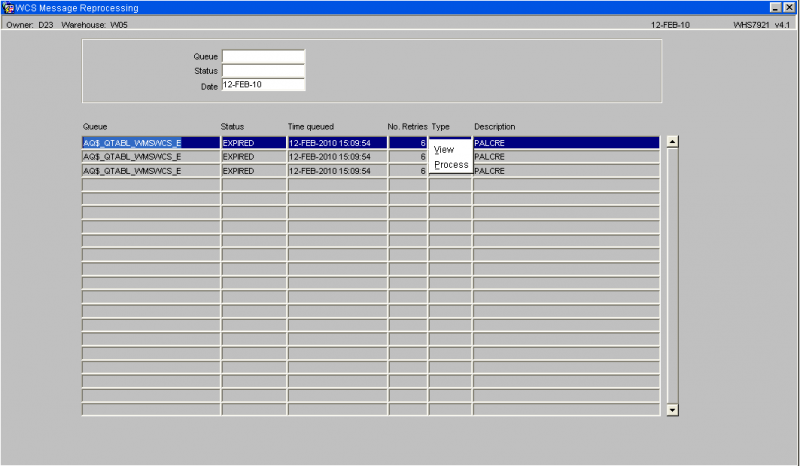Click EXPIRED status in the first row
The image size is (800, 466).
(254, 143)
